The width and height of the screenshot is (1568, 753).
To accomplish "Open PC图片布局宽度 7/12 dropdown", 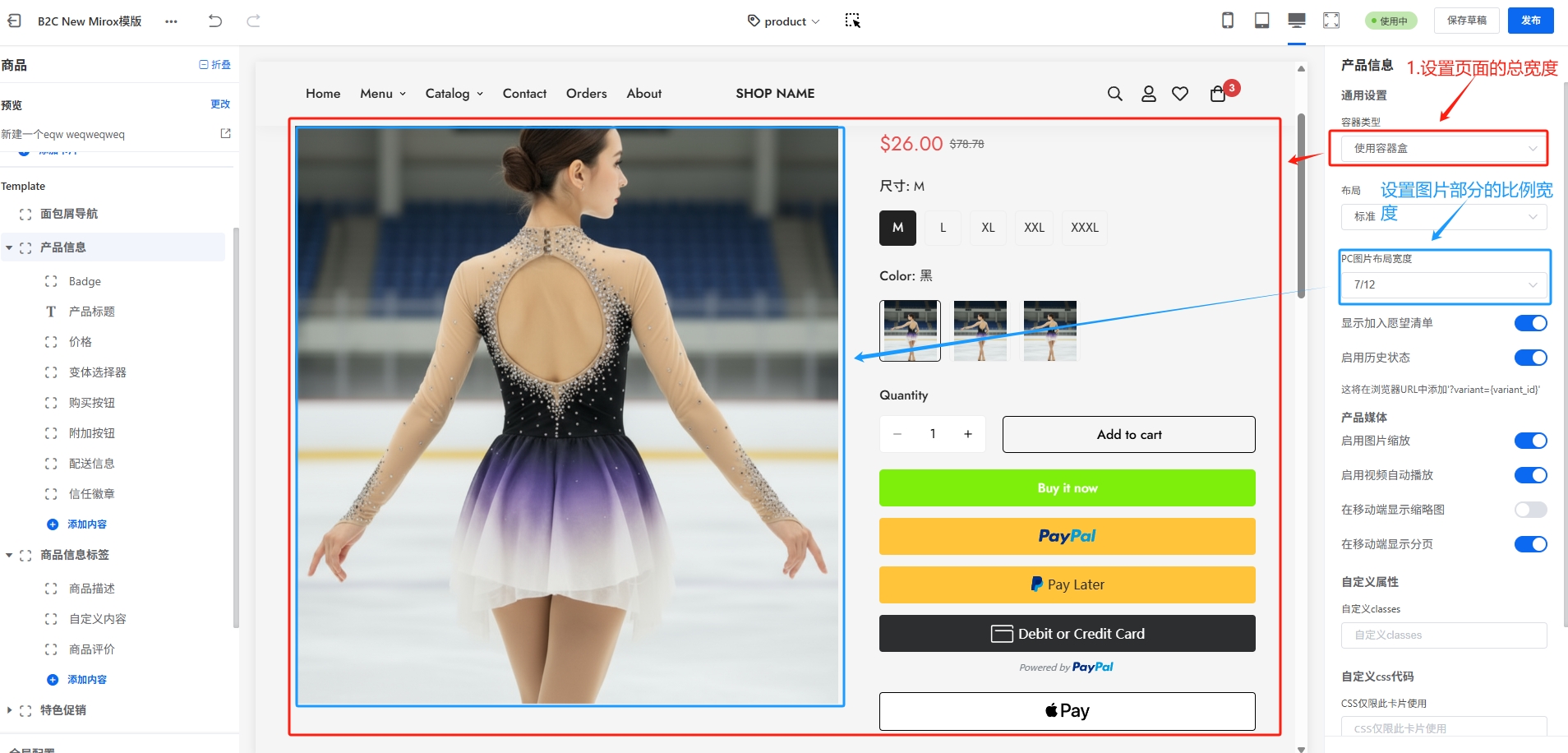I will 1444,284.
